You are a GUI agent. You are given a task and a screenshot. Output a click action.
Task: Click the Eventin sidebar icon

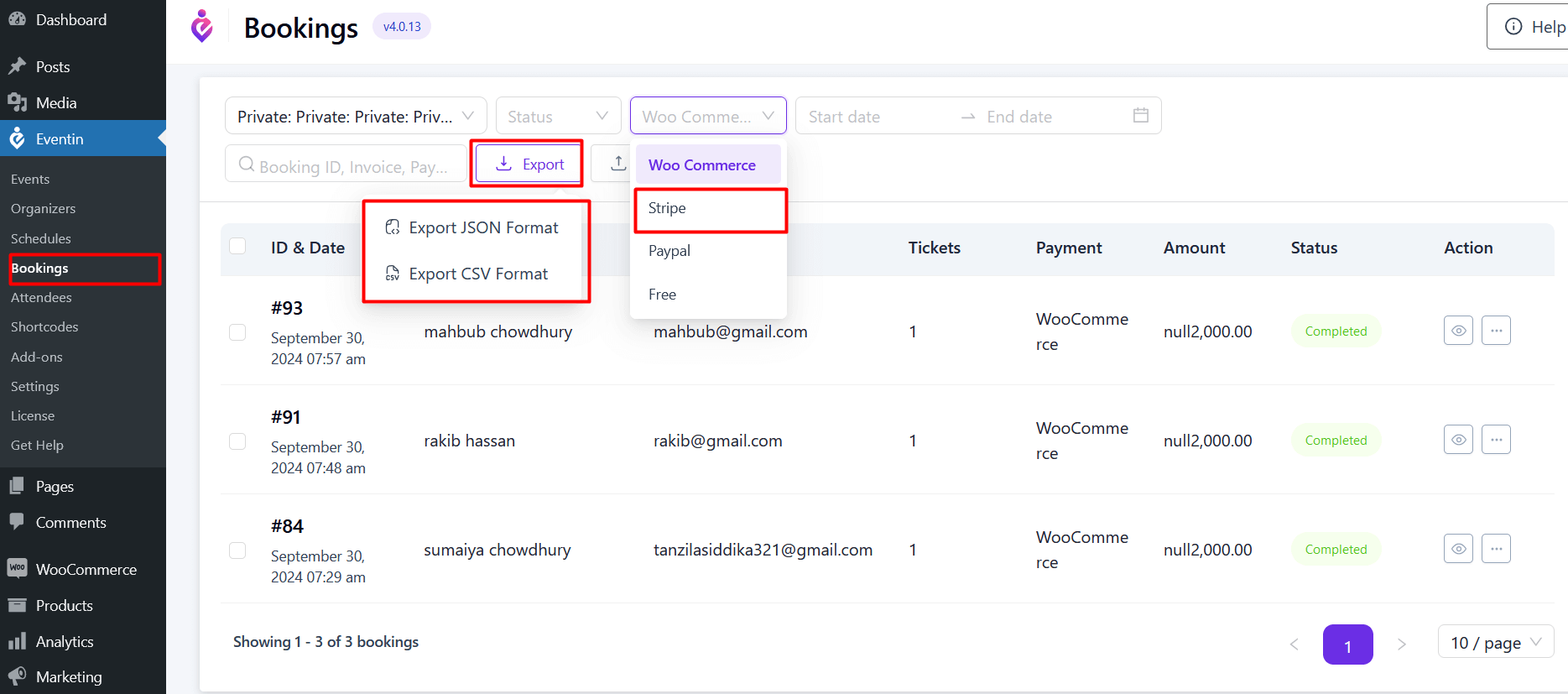[17, 138]
